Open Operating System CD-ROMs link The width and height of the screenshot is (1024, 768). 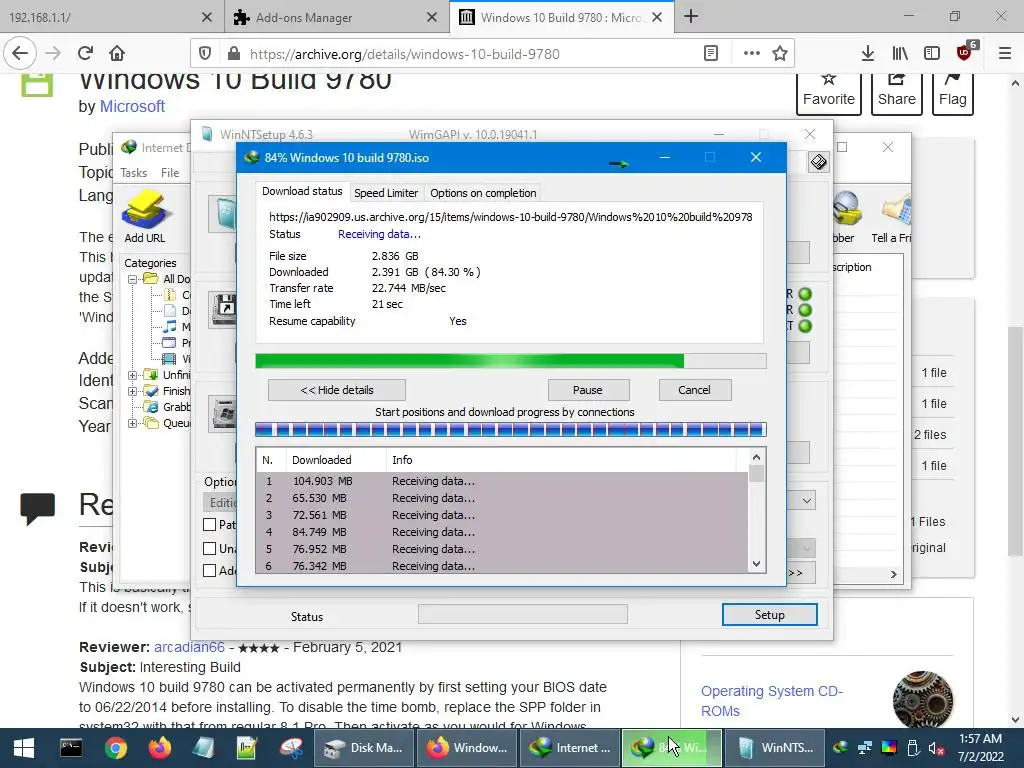[772, 701]
